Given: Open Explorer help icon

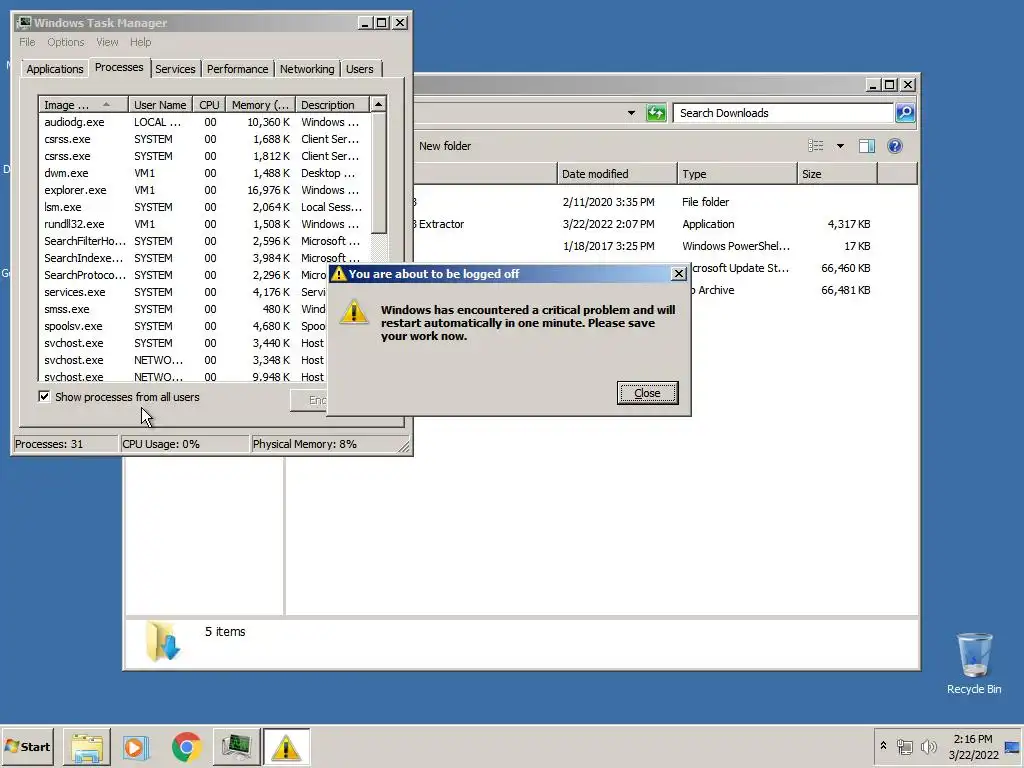Looking at the screenshot, I should pos(895,146).
